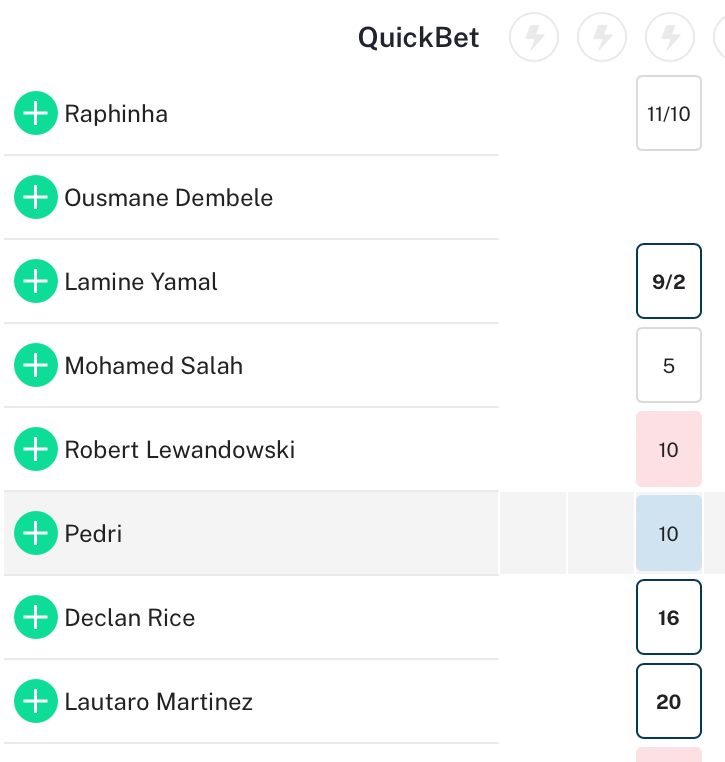Add Raphinha using the green plus icon

tap(36, 113)
